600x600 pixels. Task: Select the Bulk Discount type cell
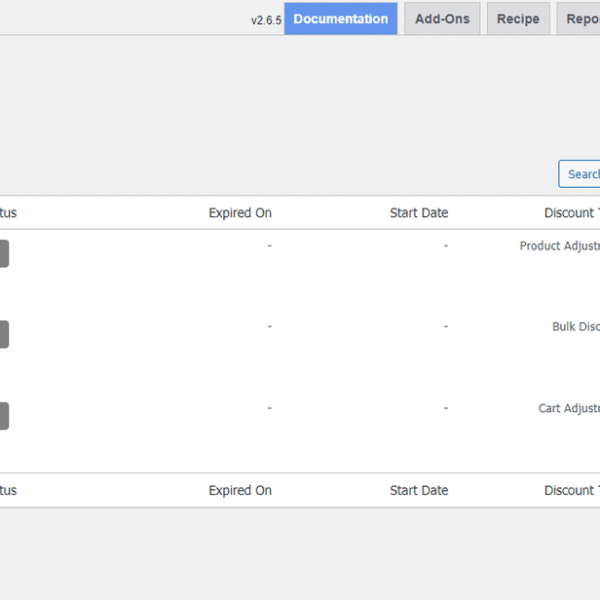coord(575,327)
